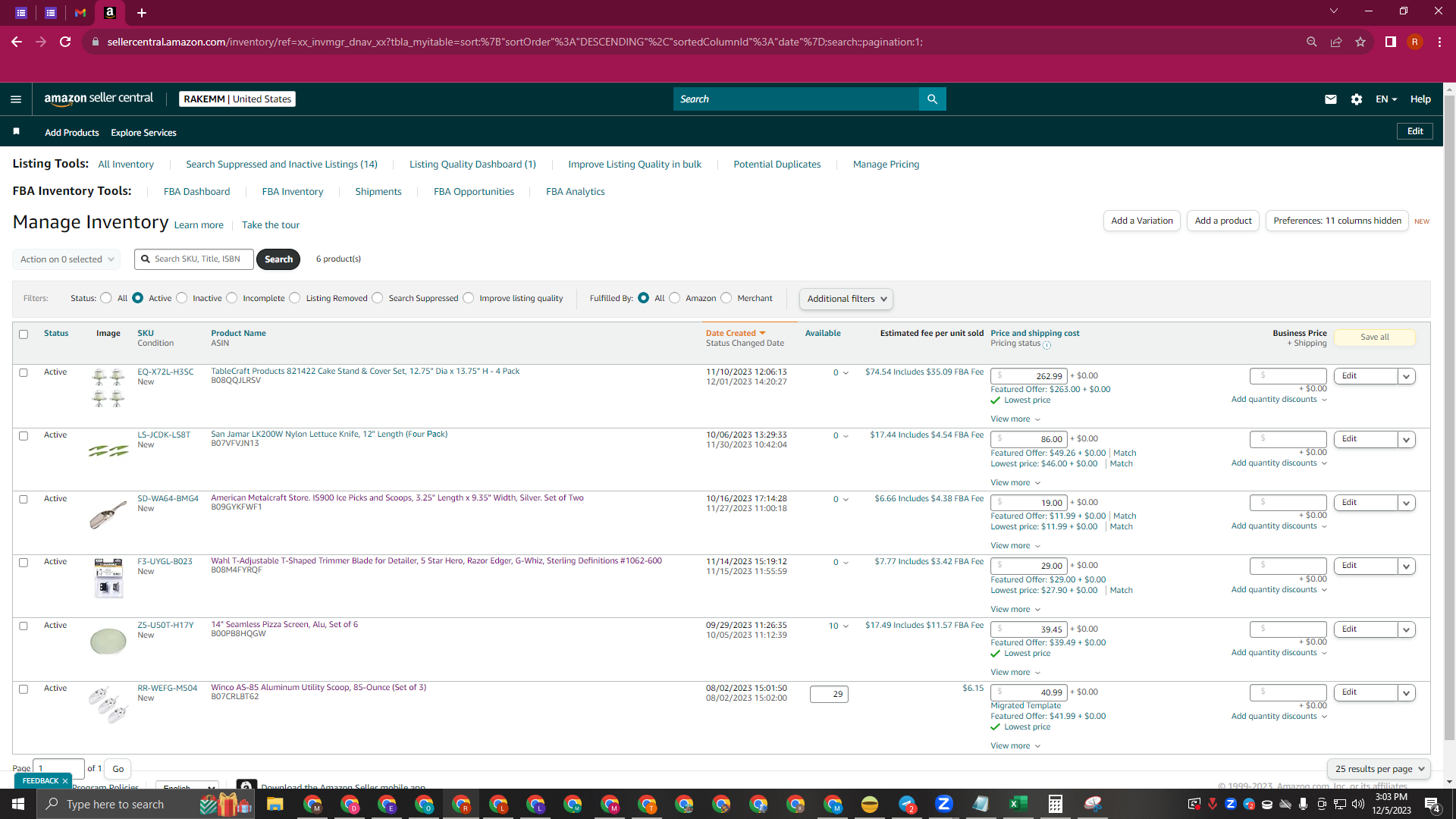The image size is (1456, 819).
Task: Click the Add a product button
Action: point(1223,221)
